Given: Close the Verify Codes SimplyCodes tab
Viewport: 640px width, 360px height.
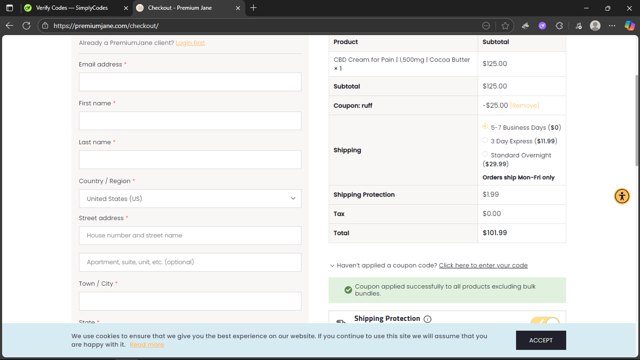Looking at the screenshot, I should click(126, 8).
